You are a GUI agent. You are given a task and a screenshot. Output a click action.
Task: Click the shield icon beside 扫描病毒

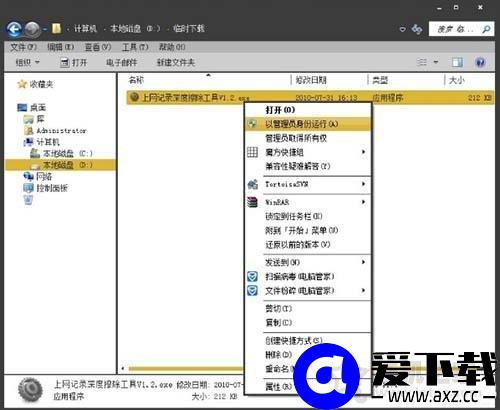252,277
